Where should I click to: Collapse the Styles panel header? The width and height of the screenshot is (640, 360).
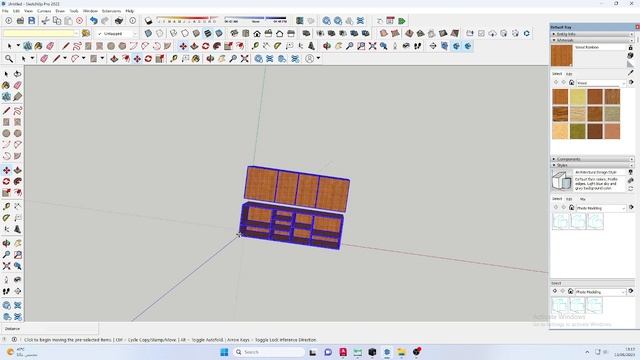click(592, 165)
